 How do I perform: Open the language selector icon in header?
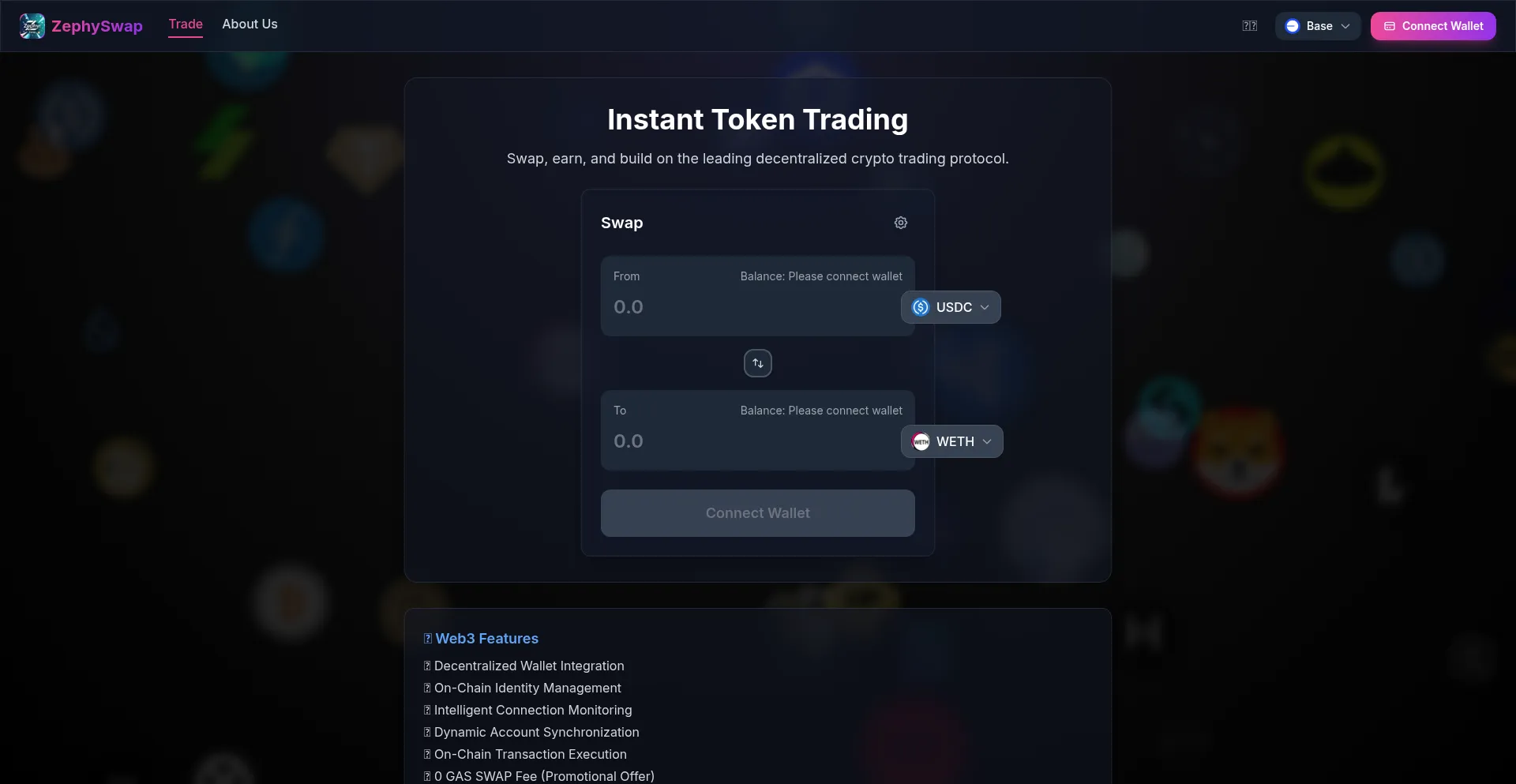click(x=1250, y=26)
